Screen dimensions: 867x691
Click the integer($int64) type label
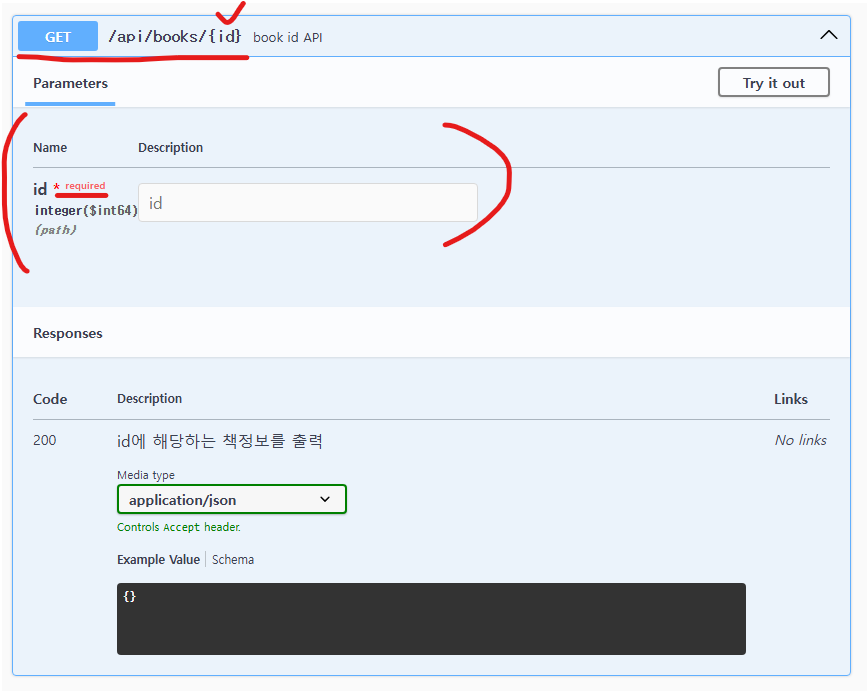tap(86, 210)
